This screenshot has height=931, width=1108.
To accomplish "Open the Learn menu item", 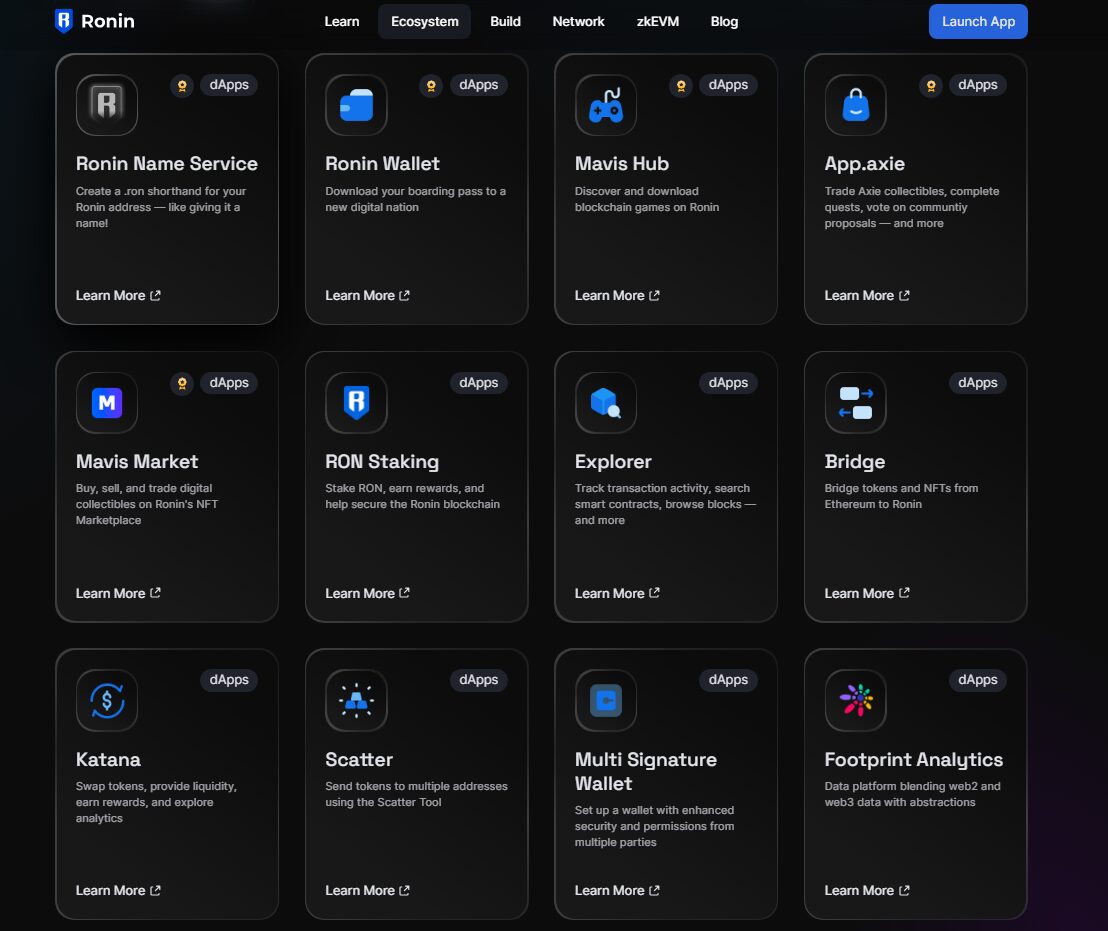I will point(342,21).
